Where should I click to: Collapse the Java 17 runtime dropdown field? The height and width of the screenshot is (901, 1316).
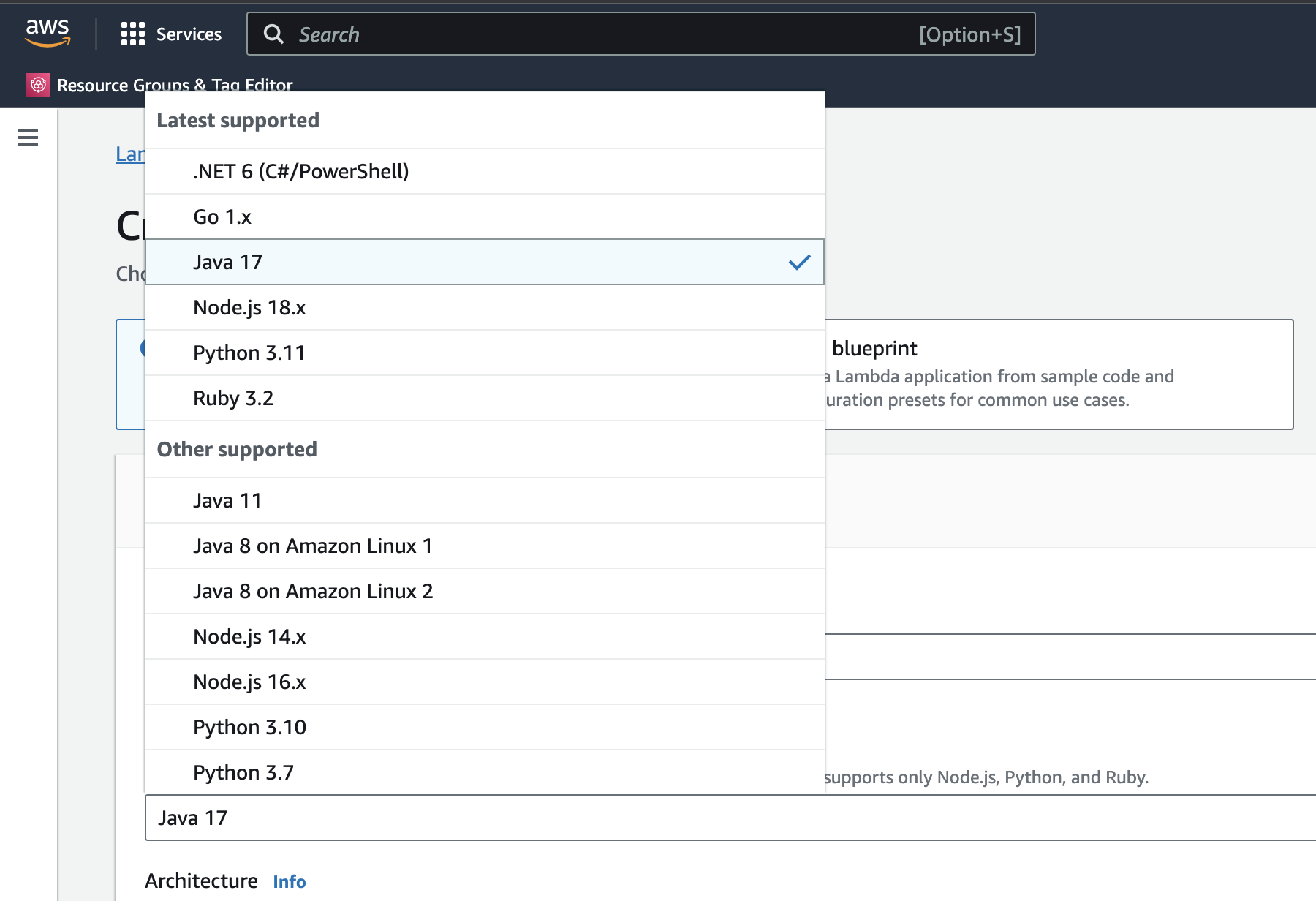point(730,818)
